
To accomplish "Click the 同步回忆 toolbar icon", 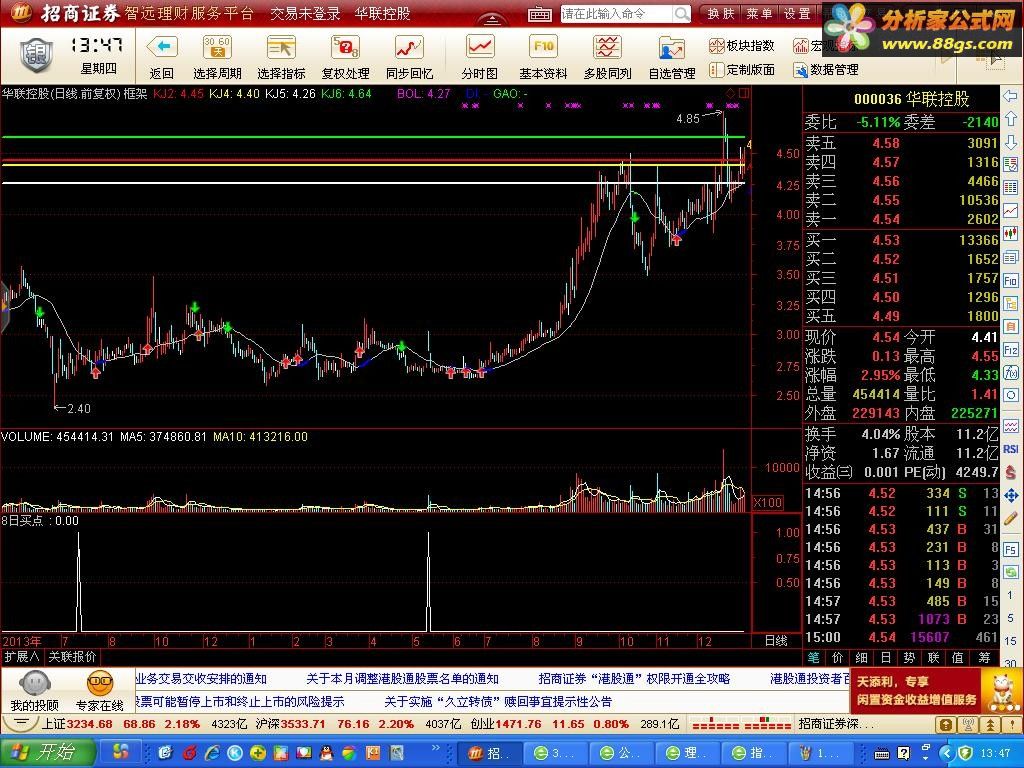I will tap(409, 48).
